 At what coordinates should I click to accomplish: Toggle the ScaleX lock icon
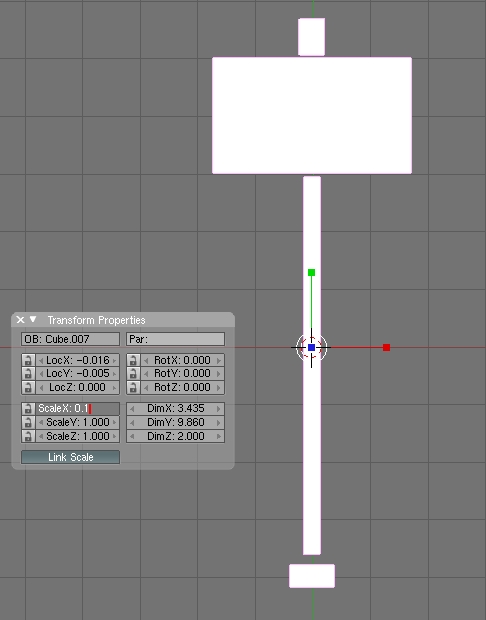click(x=28, y=408)
